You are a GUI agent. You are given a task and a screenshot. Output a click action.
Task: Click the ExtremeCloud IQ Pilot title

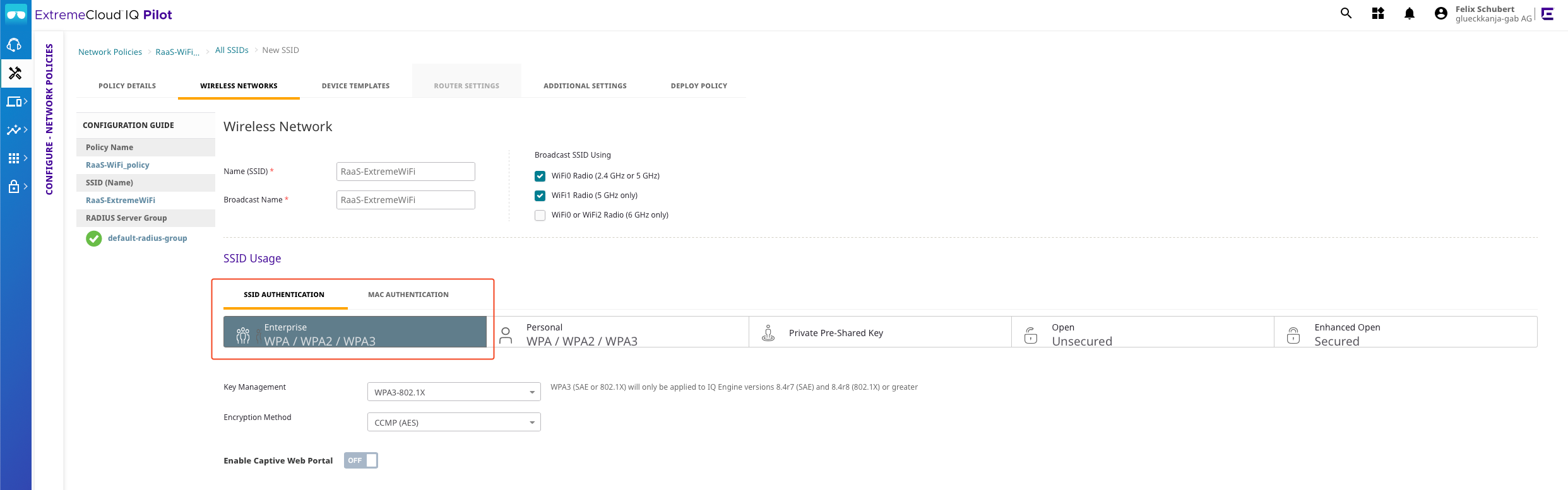click(104, 15)
